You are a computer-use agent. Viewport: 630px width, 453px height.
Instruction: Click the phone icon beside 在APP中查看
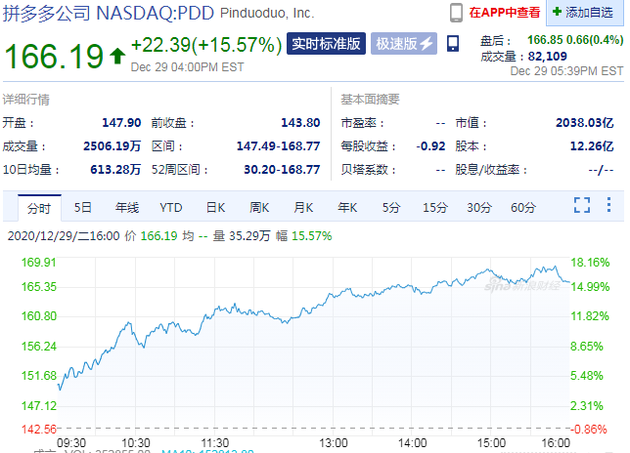pos(456,12)
